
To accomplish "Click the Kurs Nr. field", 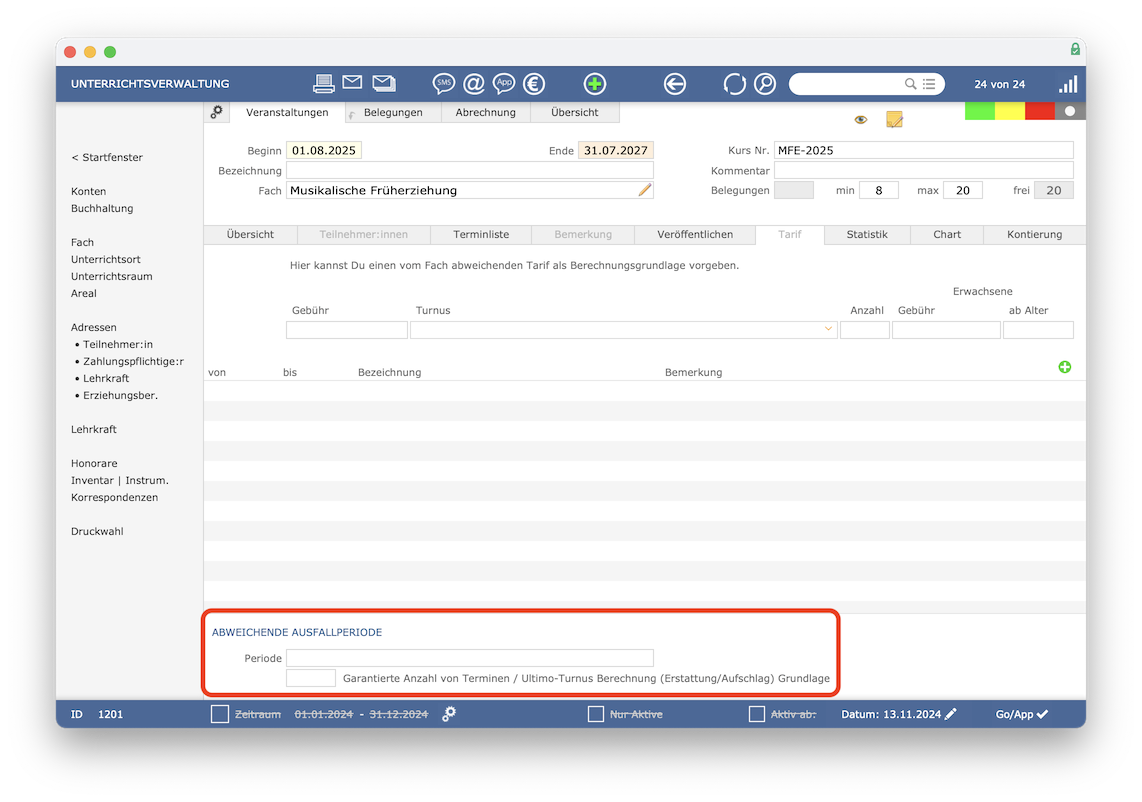I will (x=924, y=150).
